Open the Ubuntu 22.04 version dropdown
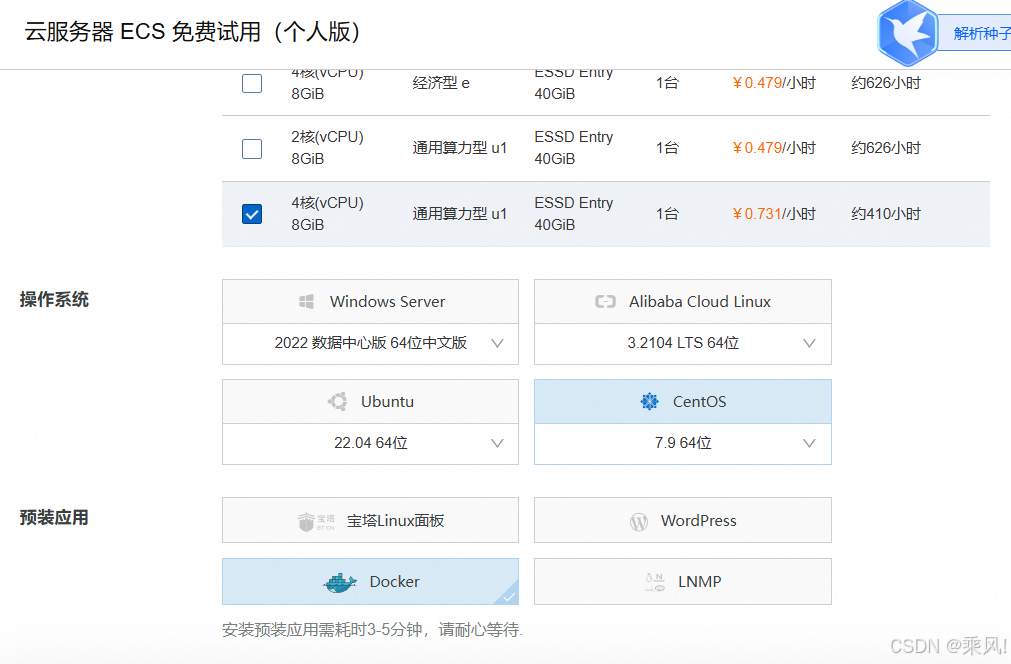 pos(370,444)
